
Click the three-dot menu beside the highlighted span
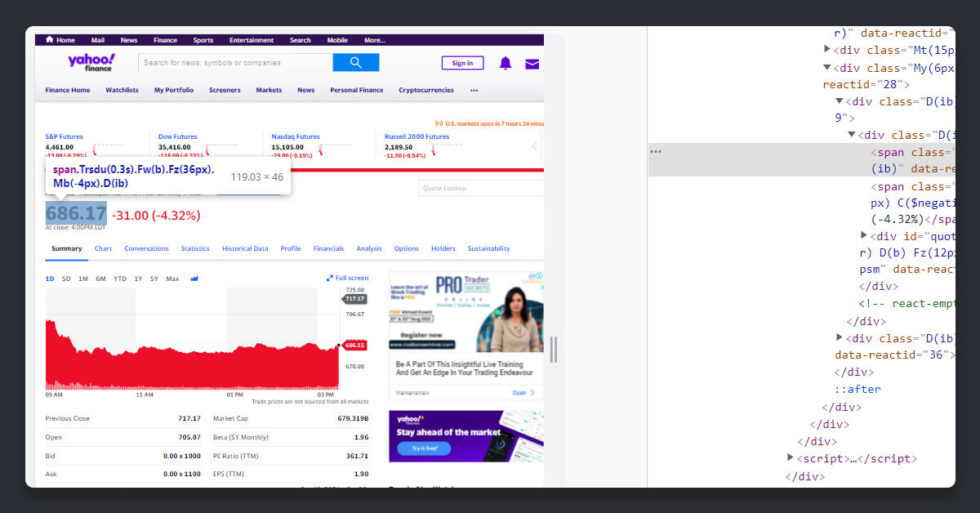pyautogui.click(x=656, y=152)
